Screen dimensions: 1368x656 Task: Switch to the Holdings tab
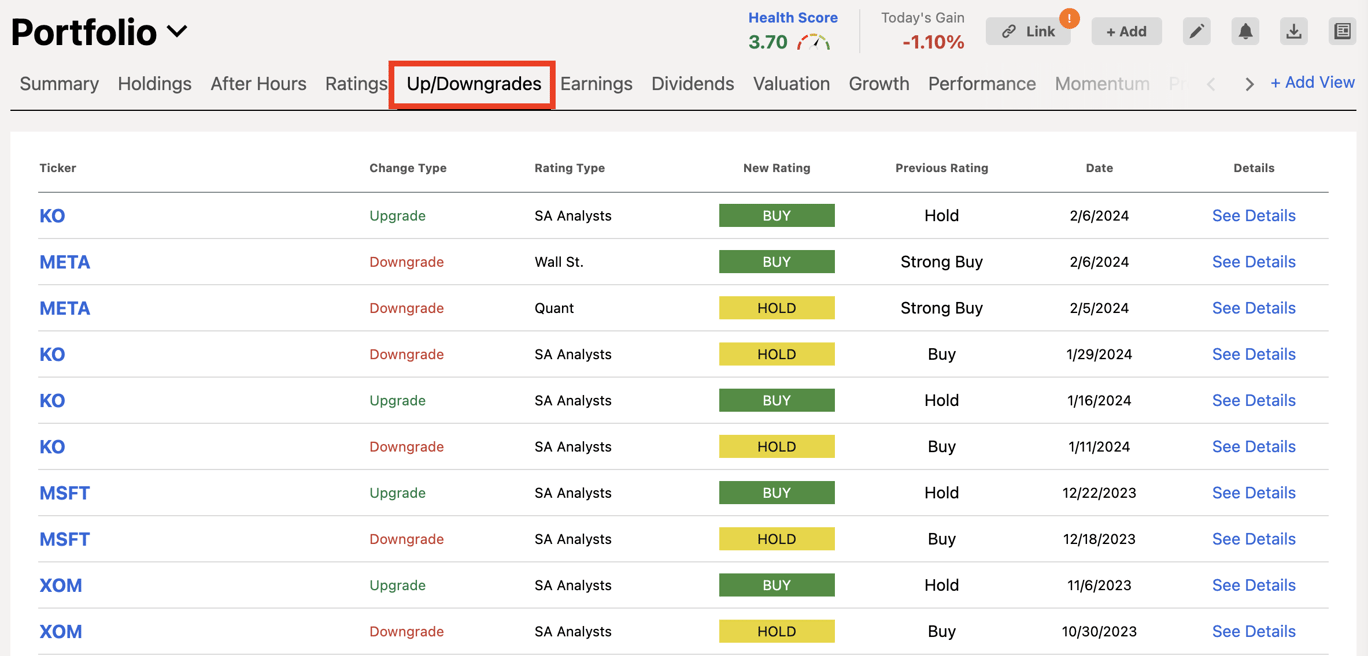pos(154,84)
